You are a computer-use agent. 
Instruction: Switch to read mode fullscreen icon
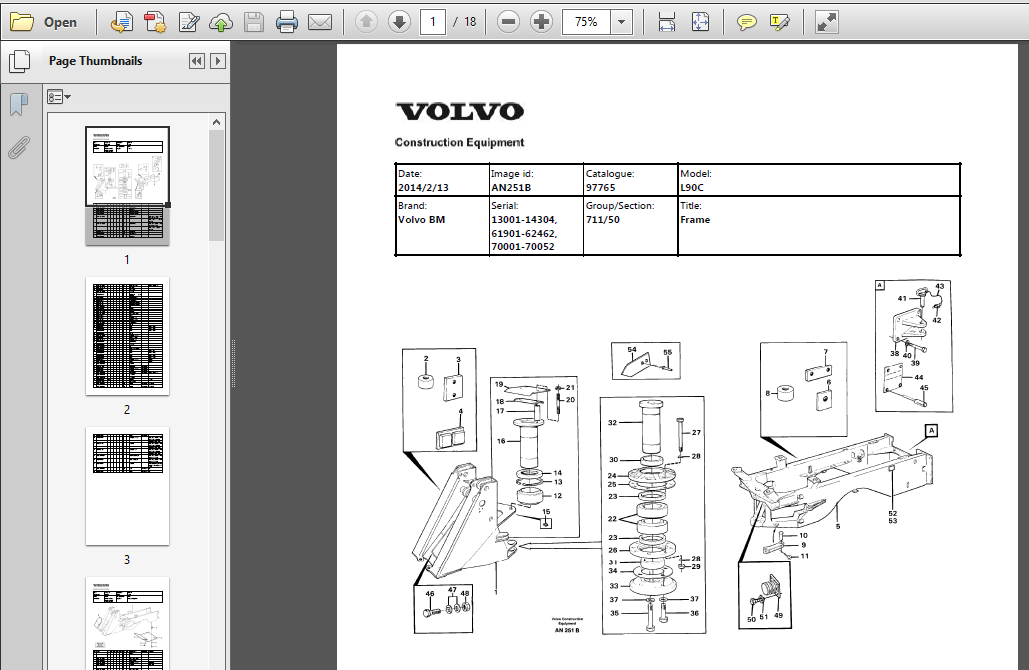click(826, 22)
